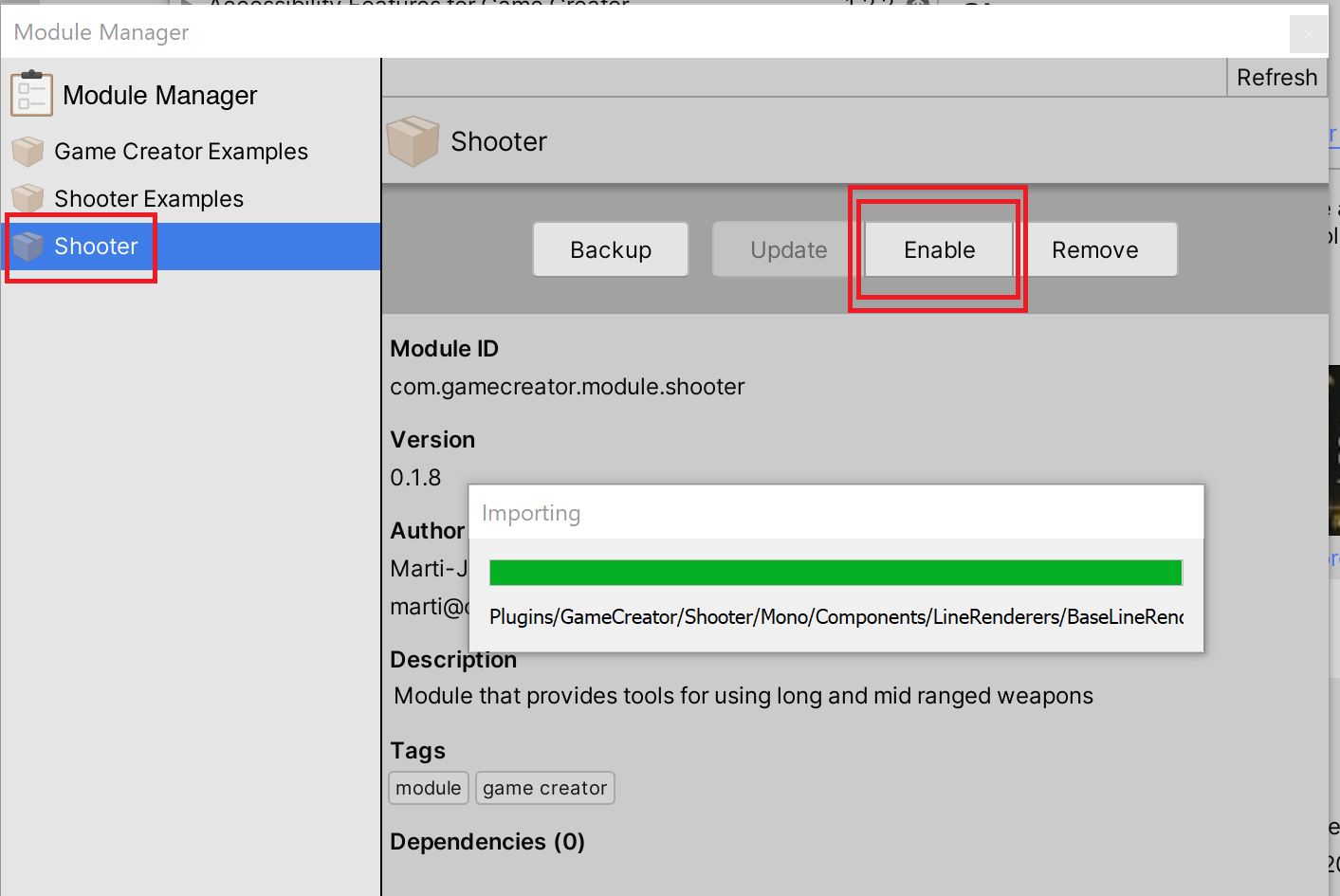Click the Module Manager window title
1340x896 pixels.
point(101,32)
